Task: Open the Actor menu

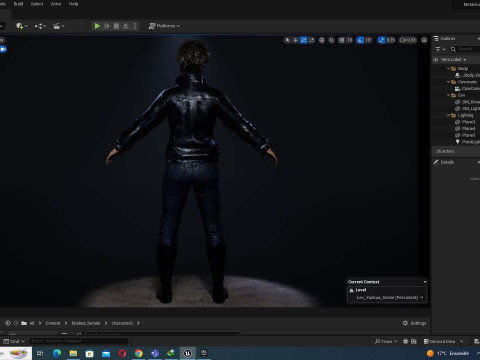Action: 56,4
